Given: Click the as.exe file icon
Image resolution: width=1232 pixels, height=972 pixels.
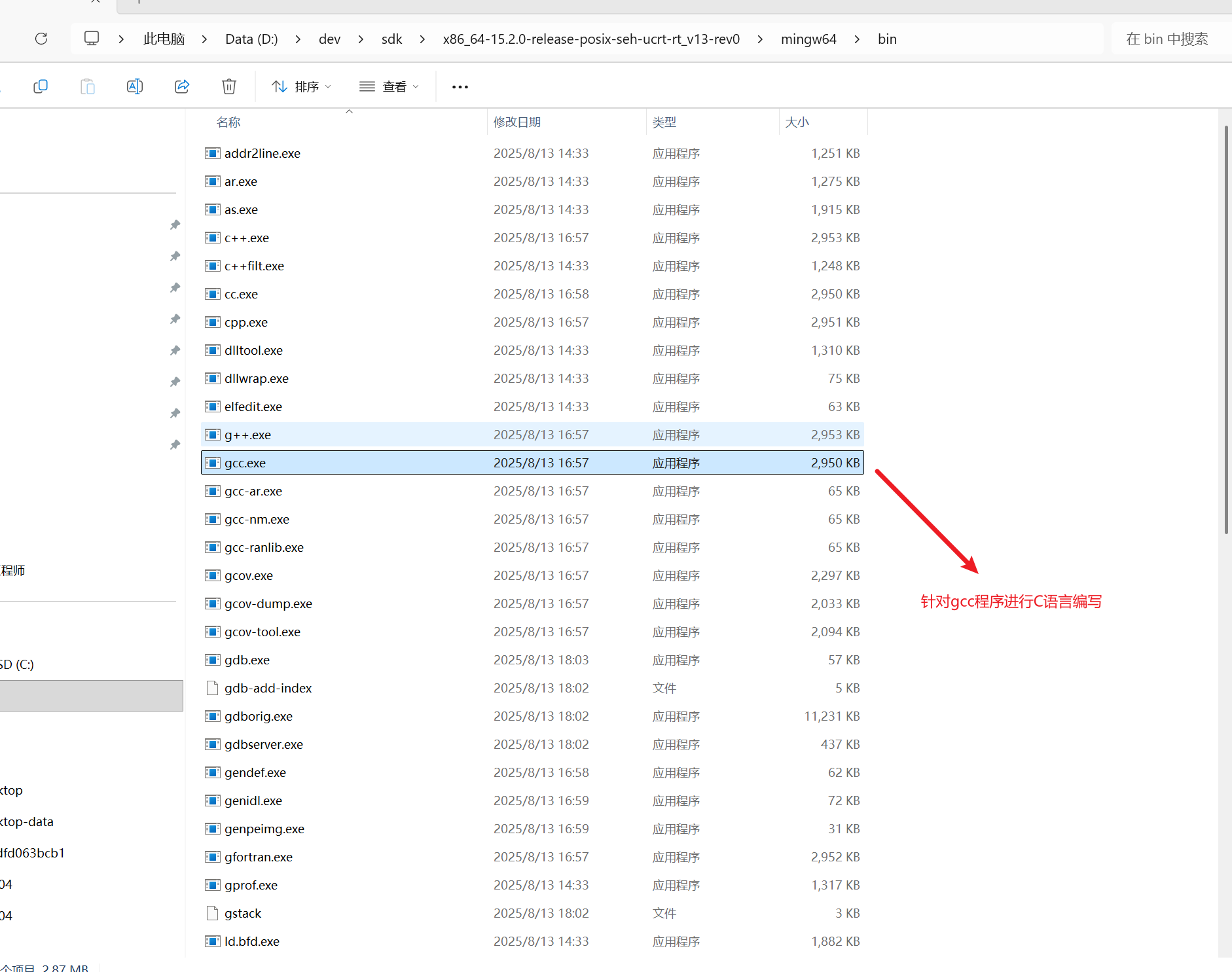Looking at the screenshot, I should pos(212,209).
